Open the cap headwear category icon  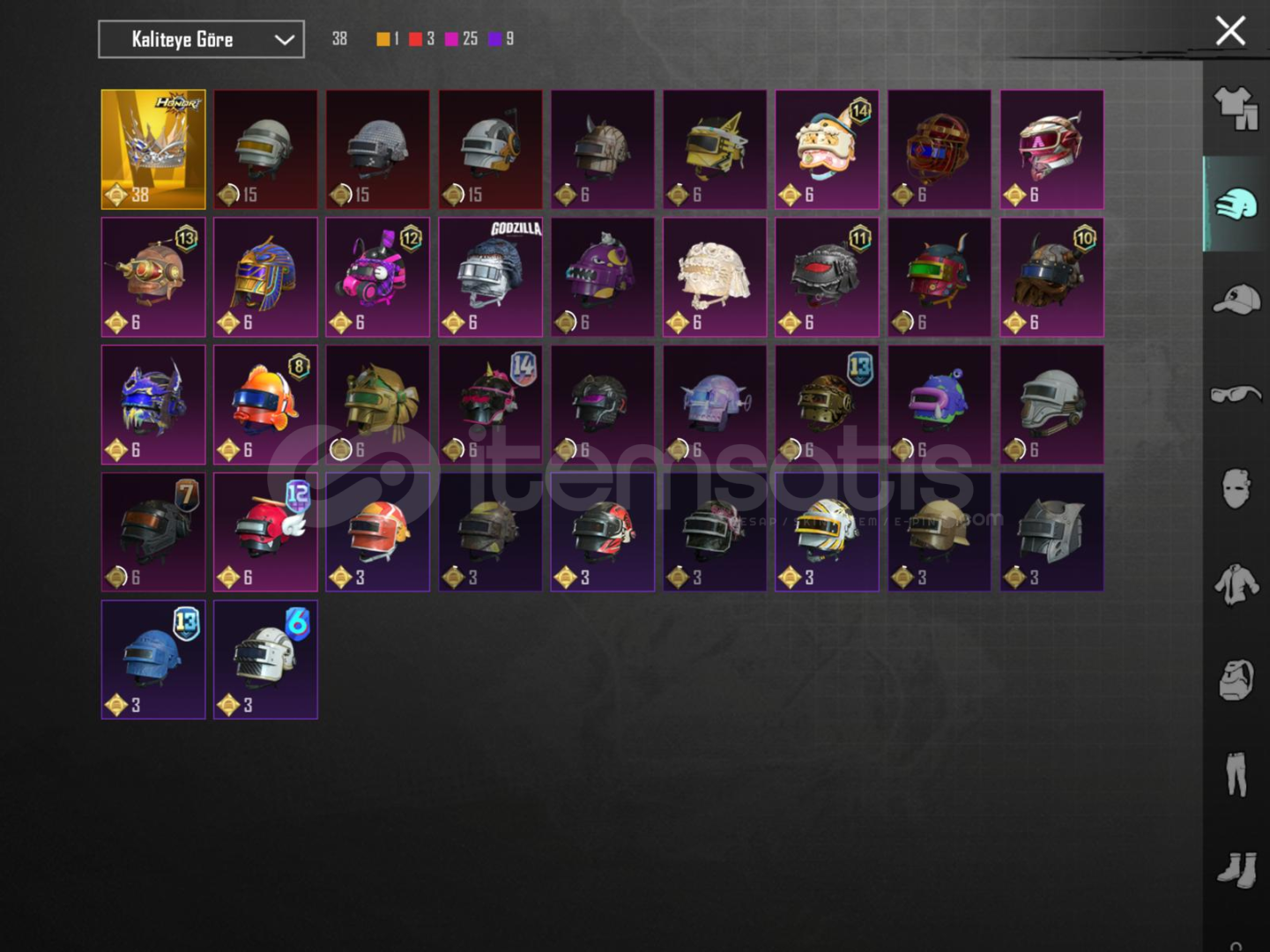pos(1236,301)
